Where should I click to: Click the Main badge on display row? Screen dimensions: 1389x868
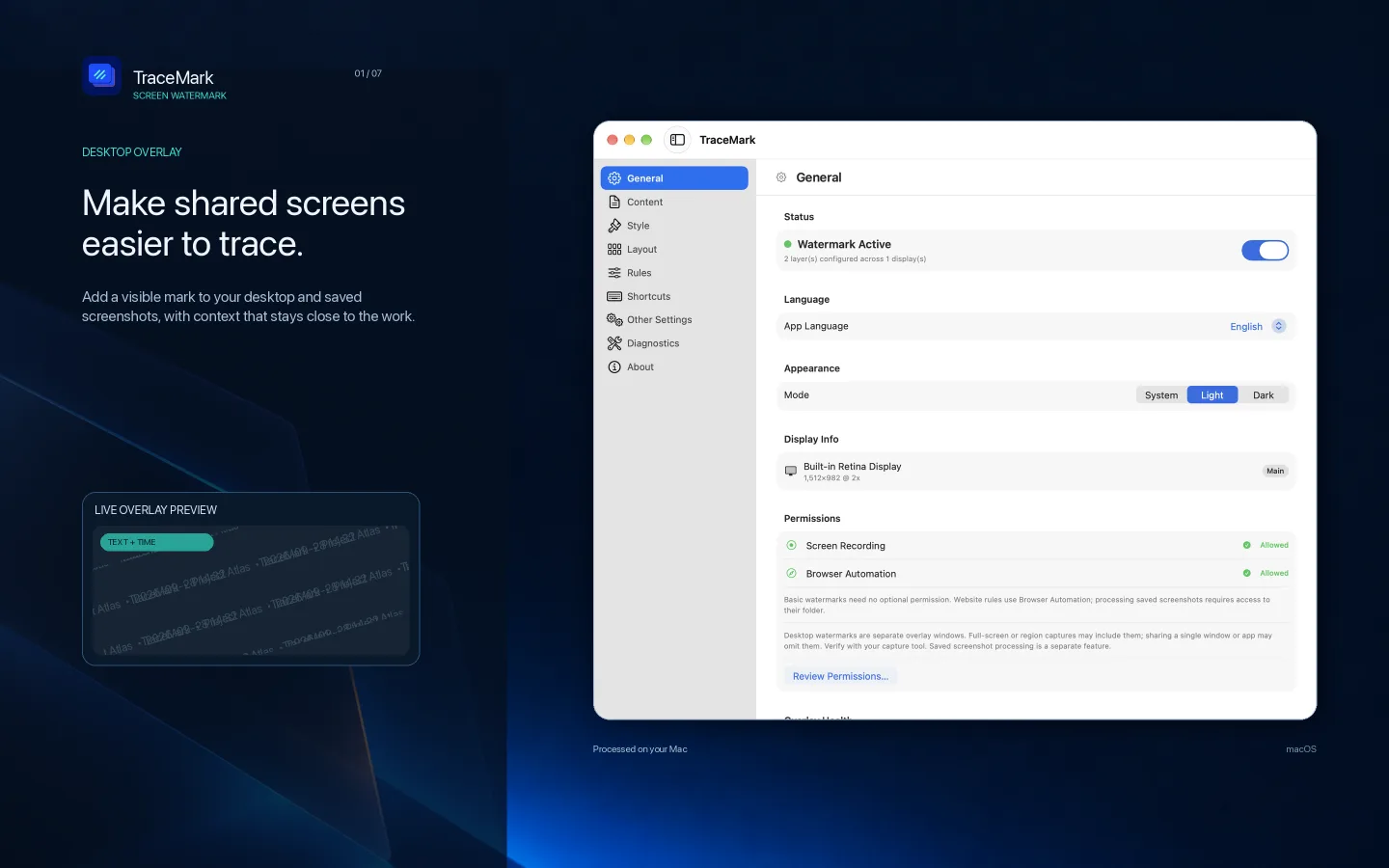pos(1275,471)
